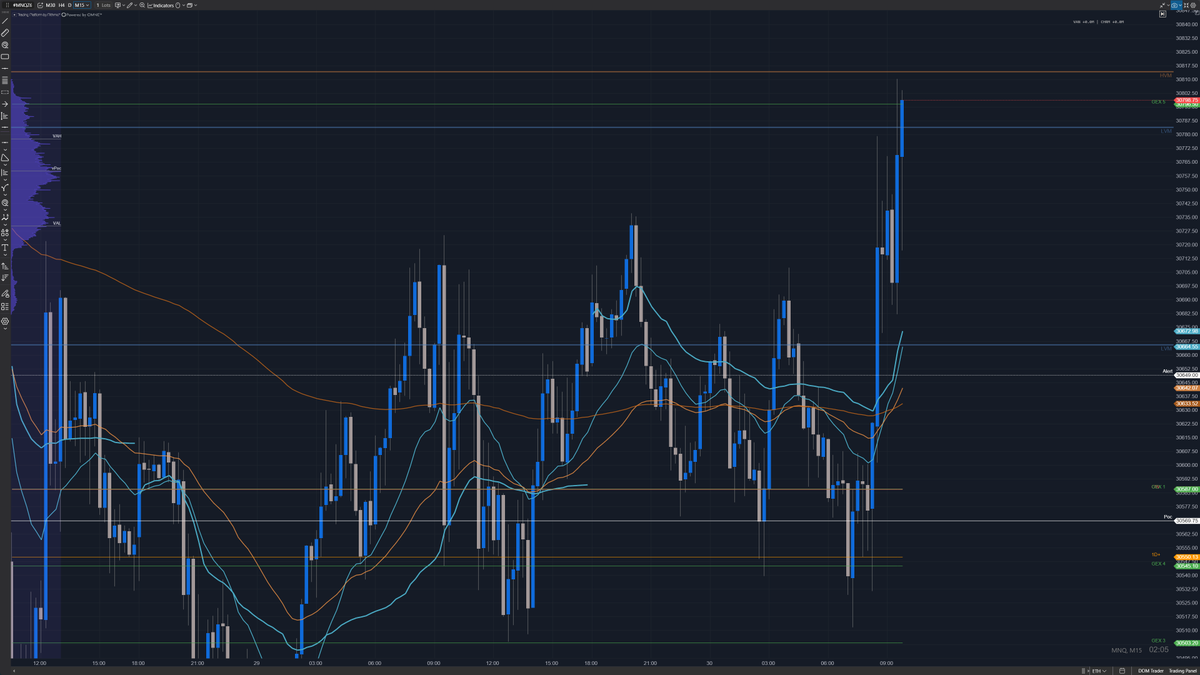Click the 30633.52 orange price label
The height and width of the screenshot is (675, 1200).
pyautogui.click(x=1187, y=404)
